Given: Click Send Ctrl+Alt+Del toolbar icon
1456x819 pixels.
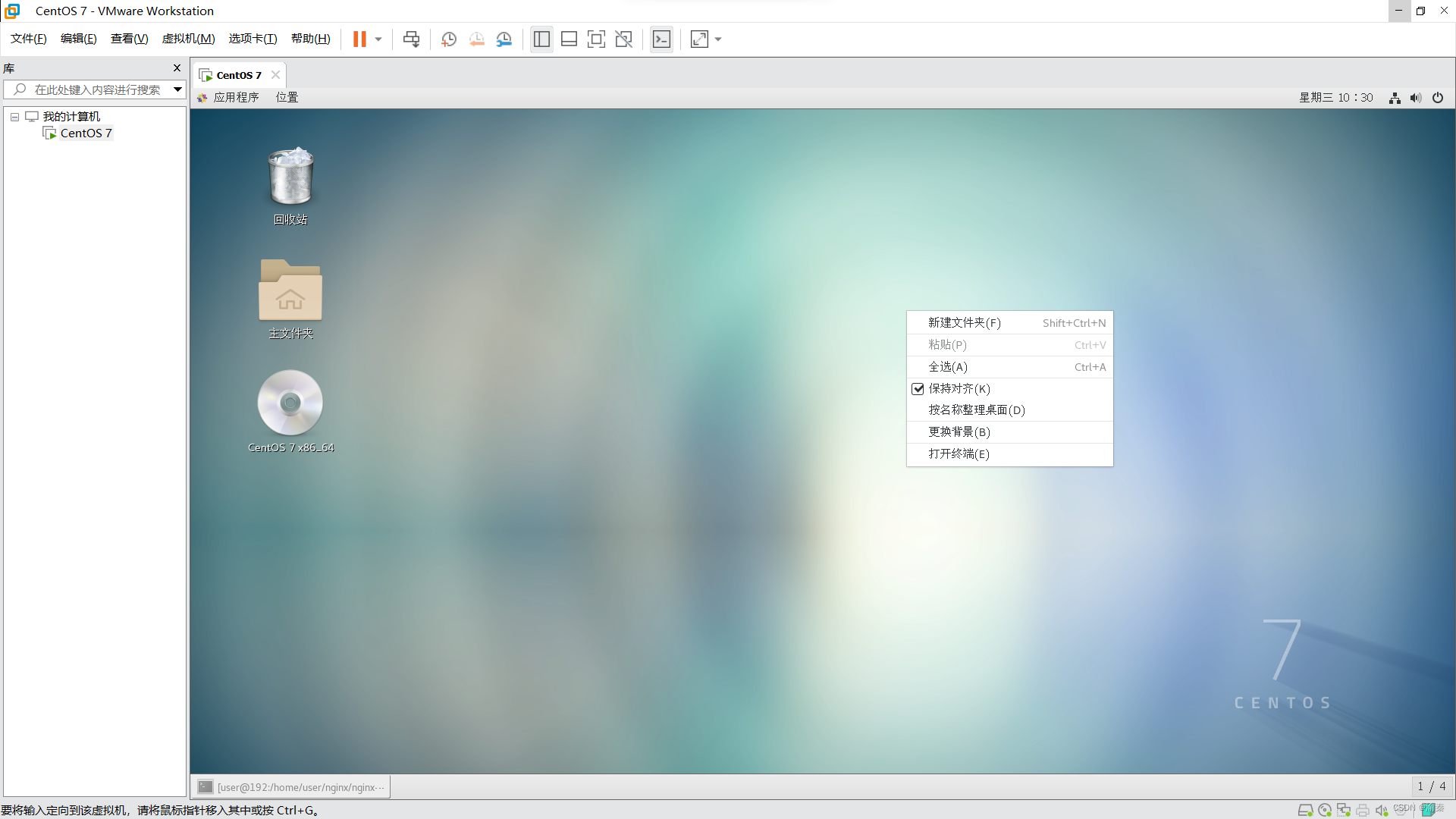Looking at the screenshot, I should (411, 39).
